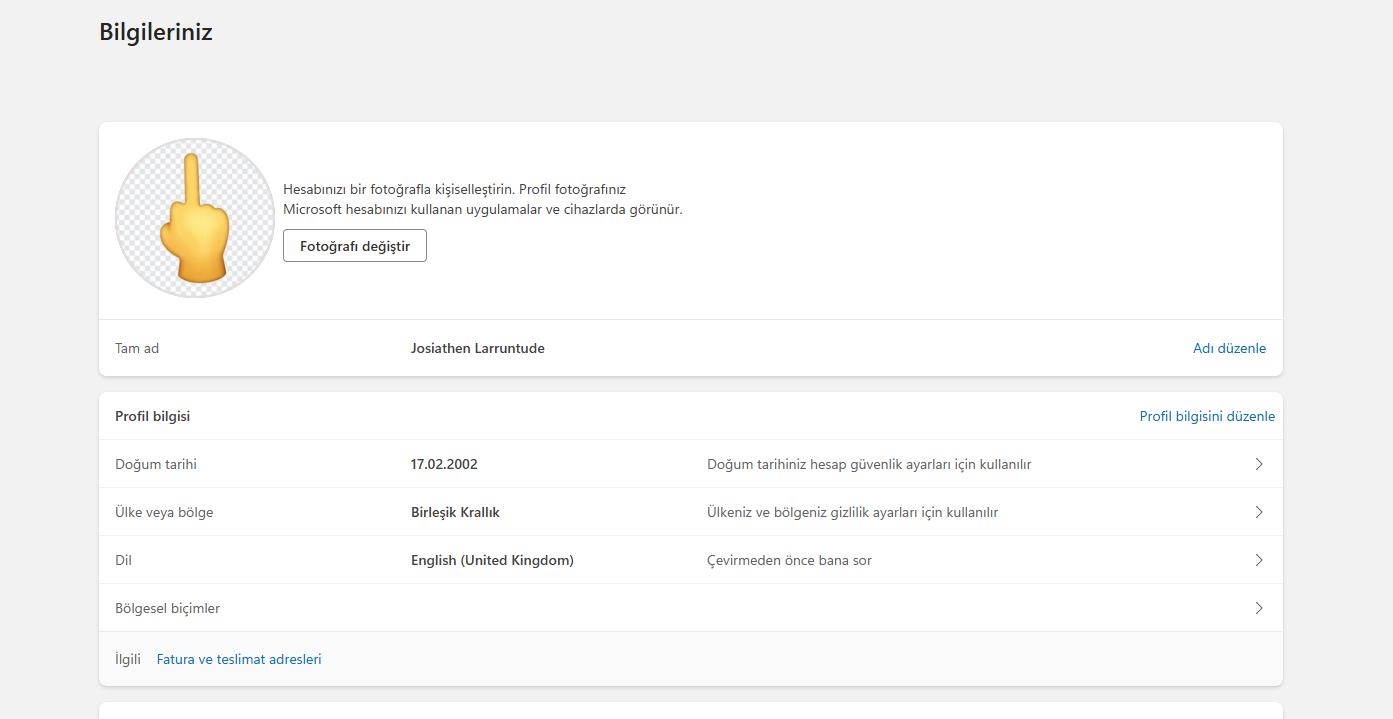The image size is (1393, 719).
Task: Click Doğum tarihiniz hesap güvenlik description
Action: point(869,464)
